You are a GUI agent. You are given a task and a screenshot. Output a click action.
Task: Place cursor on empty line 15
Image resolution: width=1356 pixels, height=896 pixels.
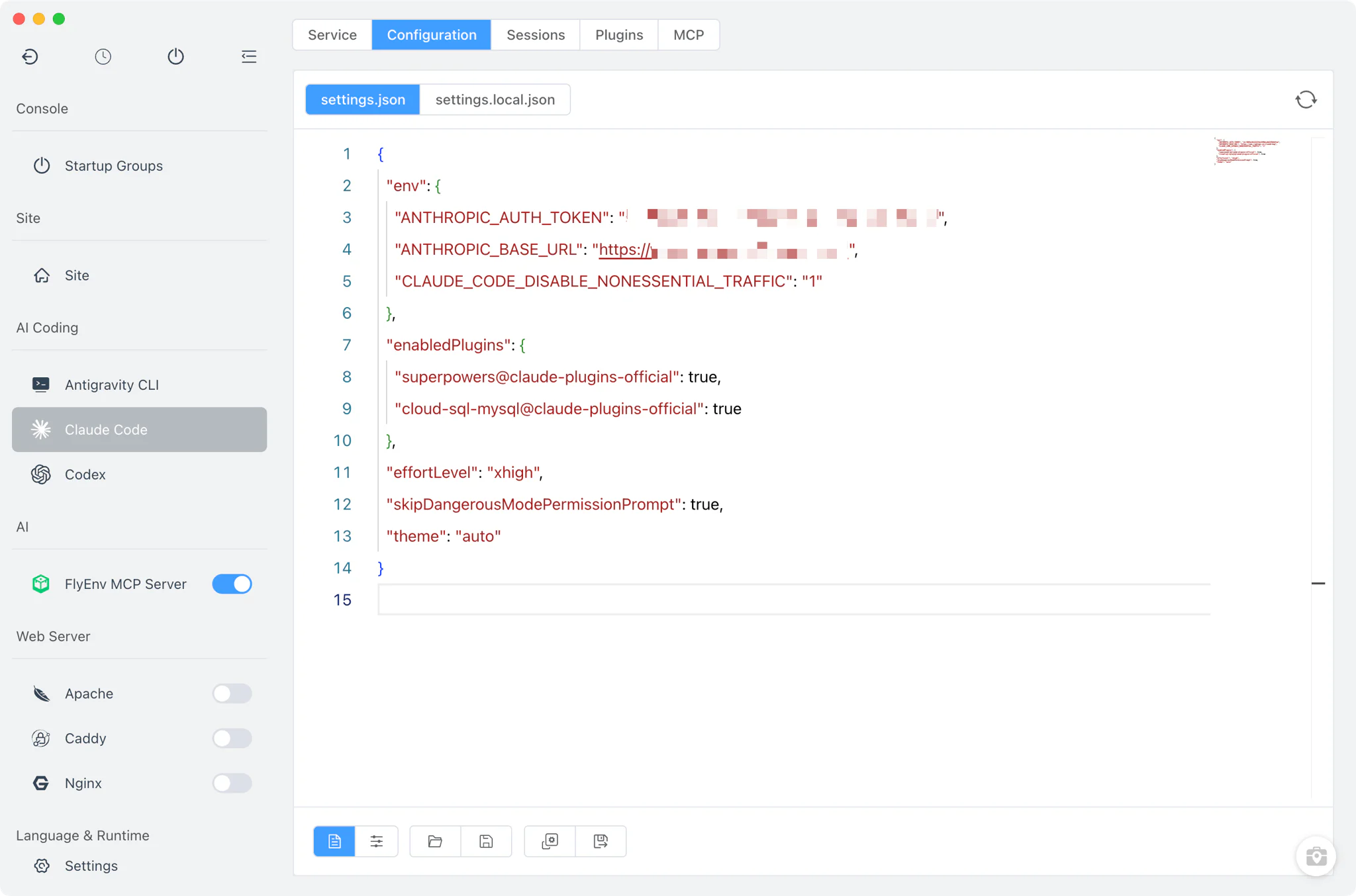794,600
